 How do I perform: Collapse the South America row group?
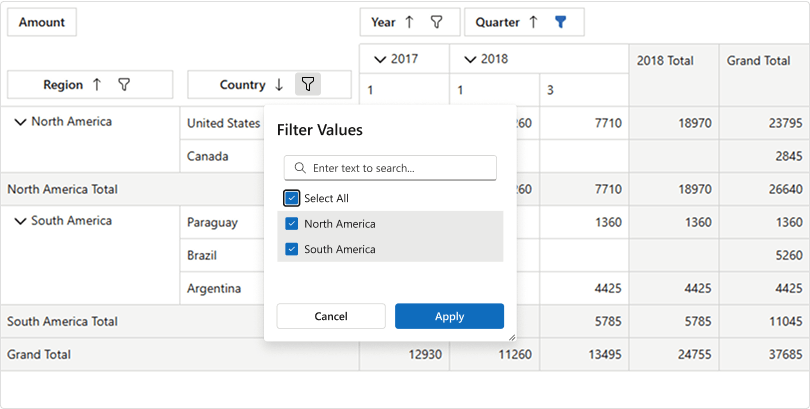[x=20, y=221]
